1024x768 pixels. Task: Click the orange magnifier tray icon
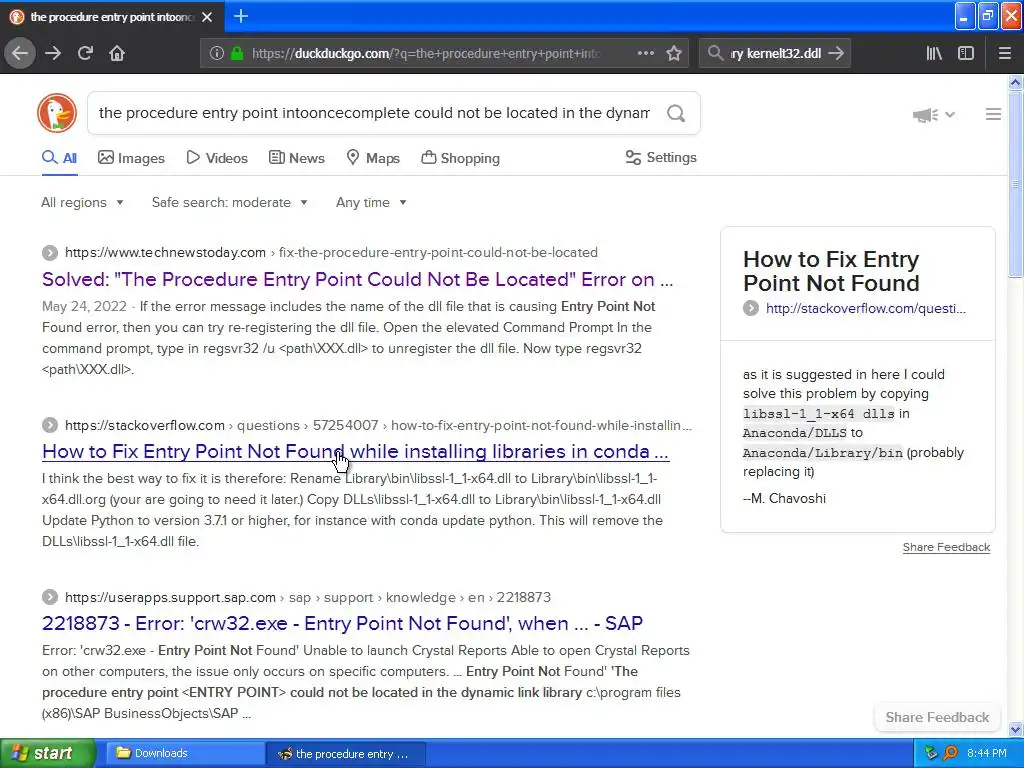point(951,753)
